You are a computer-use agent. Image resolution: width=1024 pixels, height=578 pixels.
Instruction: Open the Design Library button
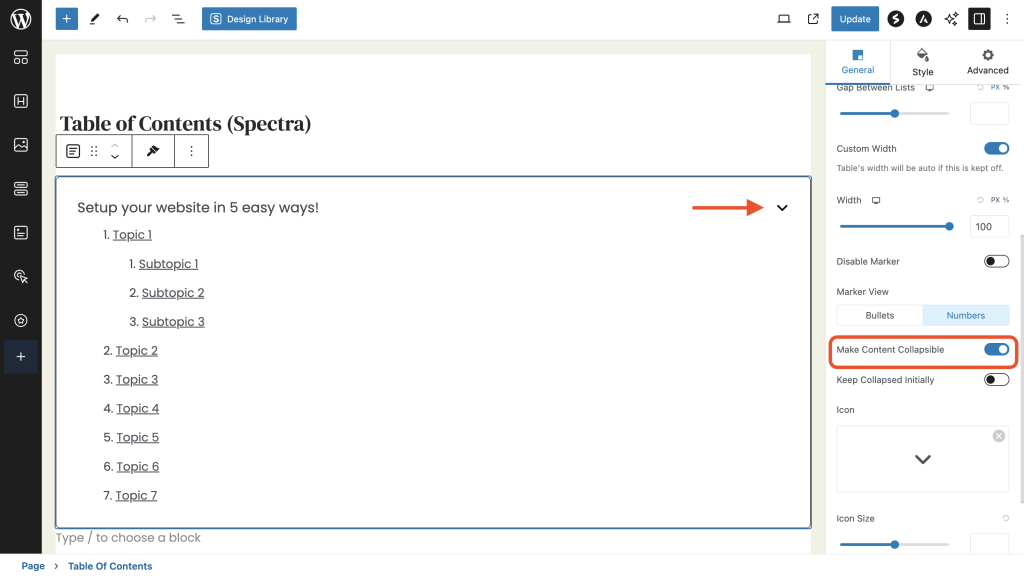249,19
